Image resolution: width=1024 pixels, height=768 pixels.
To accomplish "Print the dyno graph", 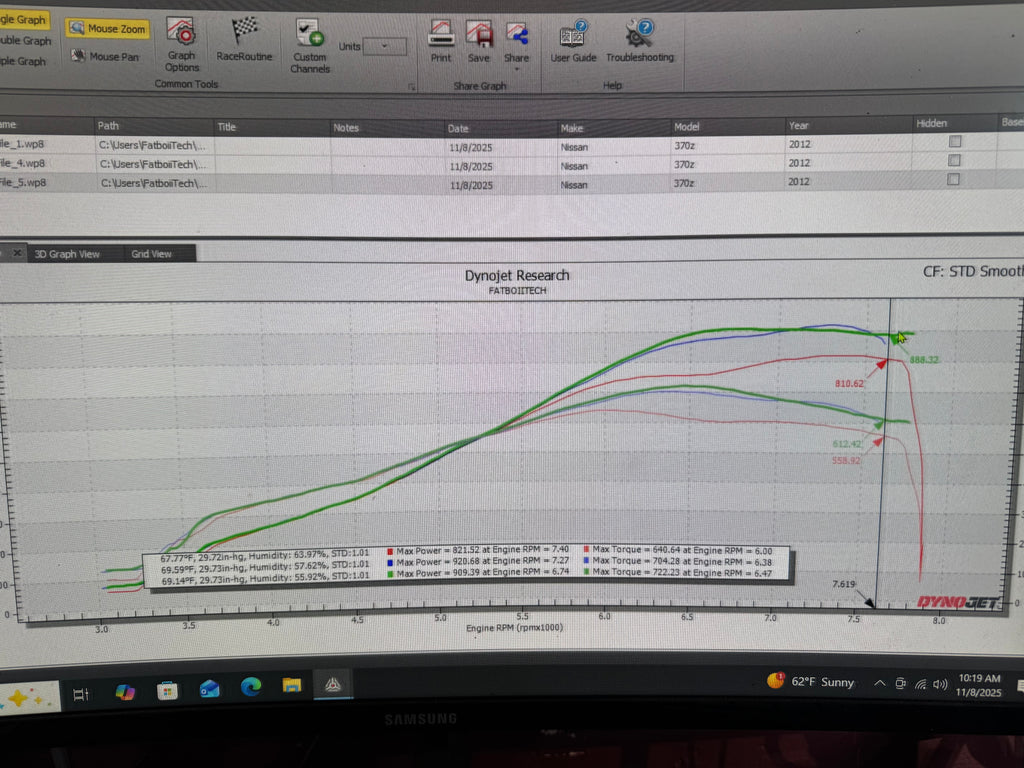I will click(x=441, y=43).
